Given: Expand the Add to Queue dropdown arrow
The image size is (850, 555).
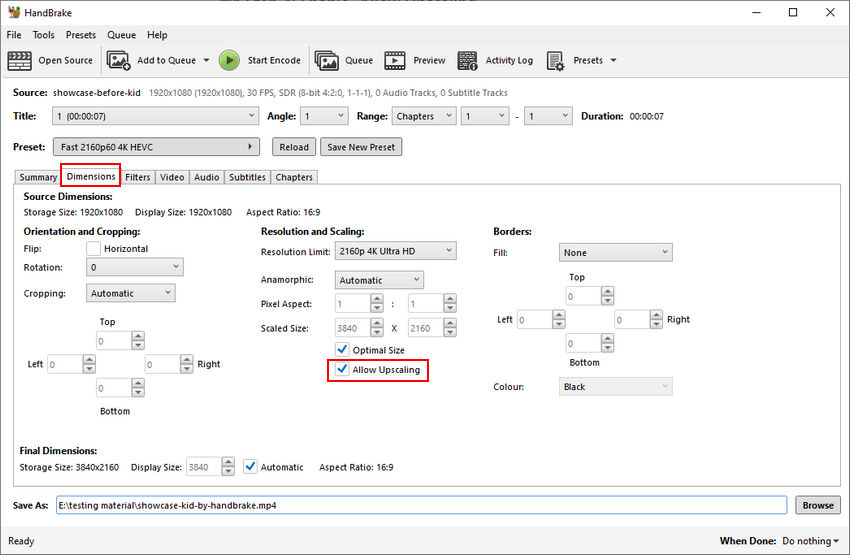Looking at the screenshot, I should (207, 60).
